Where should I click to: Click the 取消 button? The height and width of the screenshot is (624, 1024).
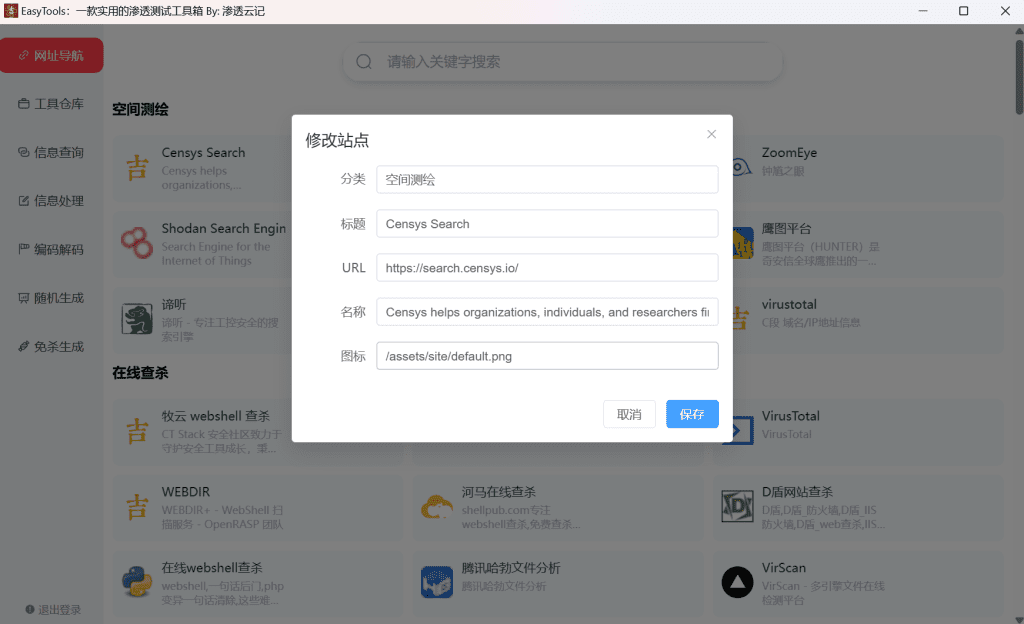click(x=629, y=414)
